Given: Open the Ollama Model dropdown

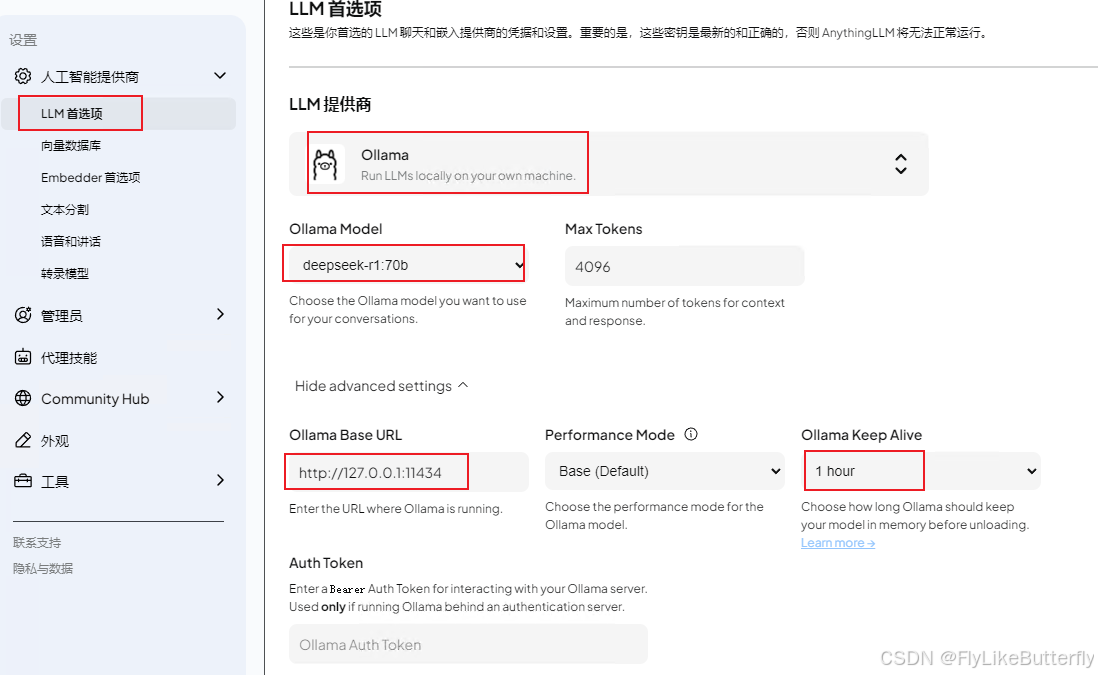Looking at the screenshot, I should [407, 265].
